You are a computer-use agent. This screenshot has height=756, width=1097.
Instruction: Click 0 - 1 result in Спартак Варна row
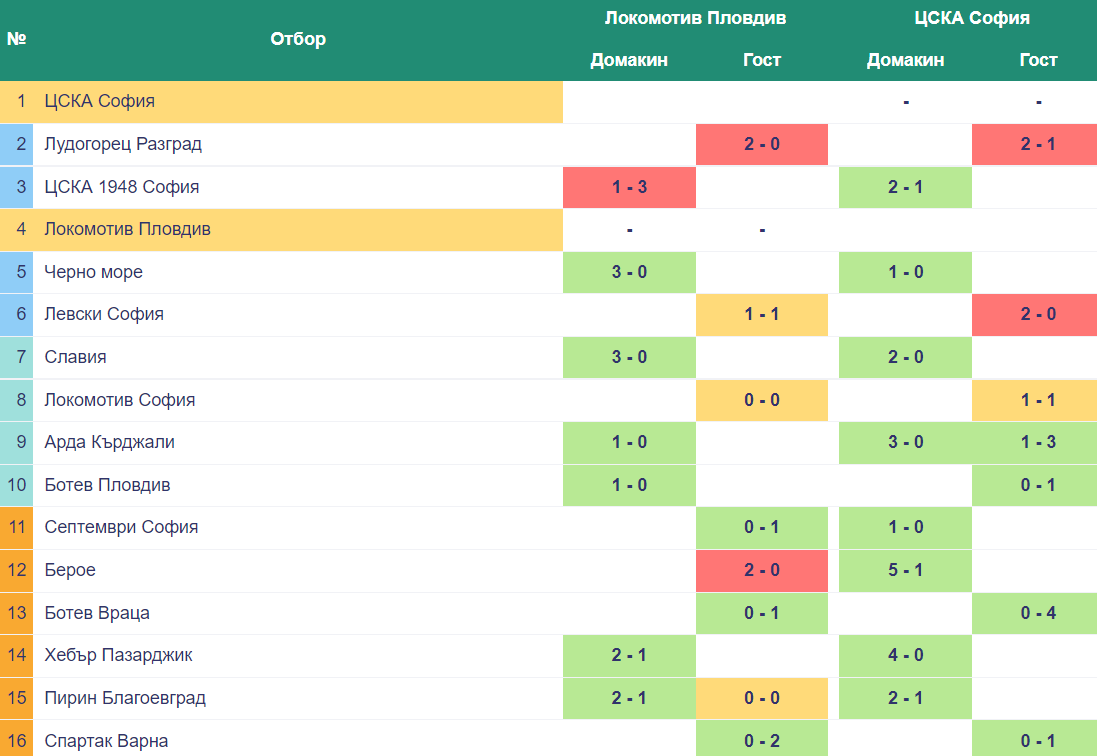(1035, 739)
